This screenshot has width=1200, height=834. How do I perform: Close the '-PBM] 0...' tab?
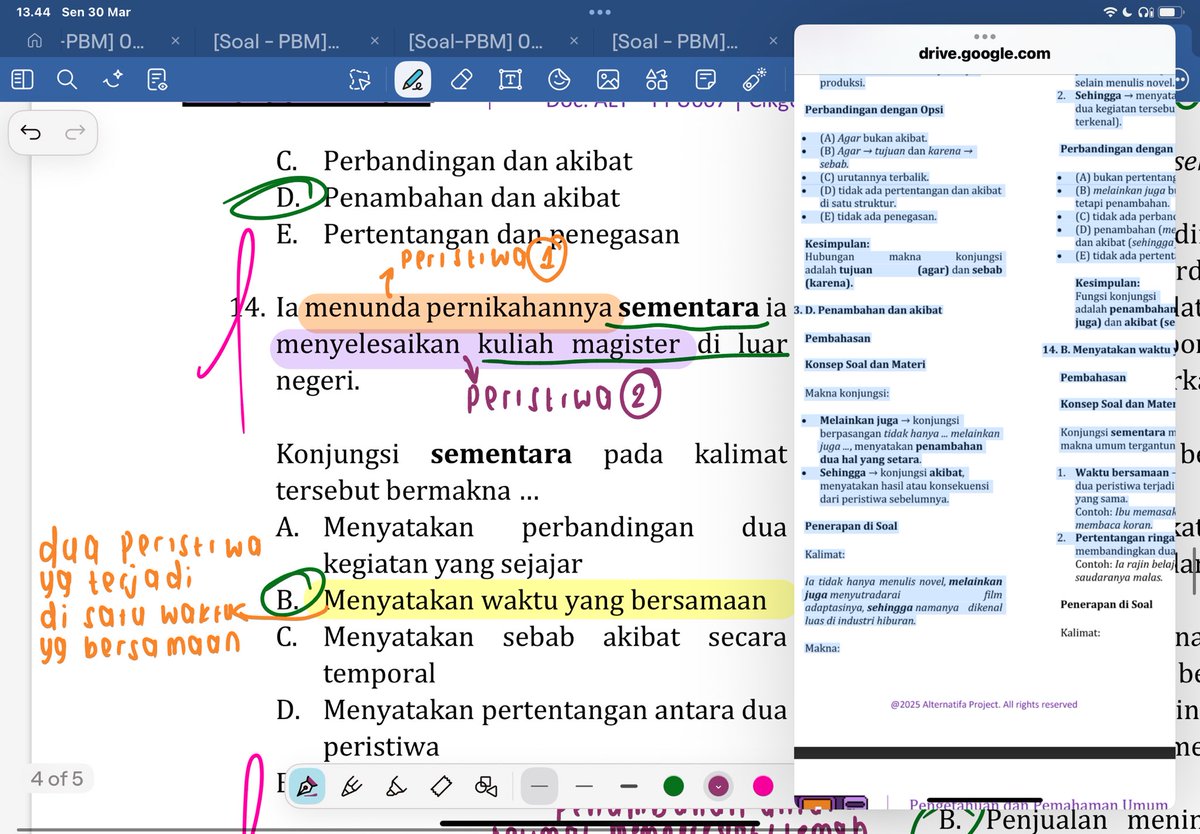point(175,42)
